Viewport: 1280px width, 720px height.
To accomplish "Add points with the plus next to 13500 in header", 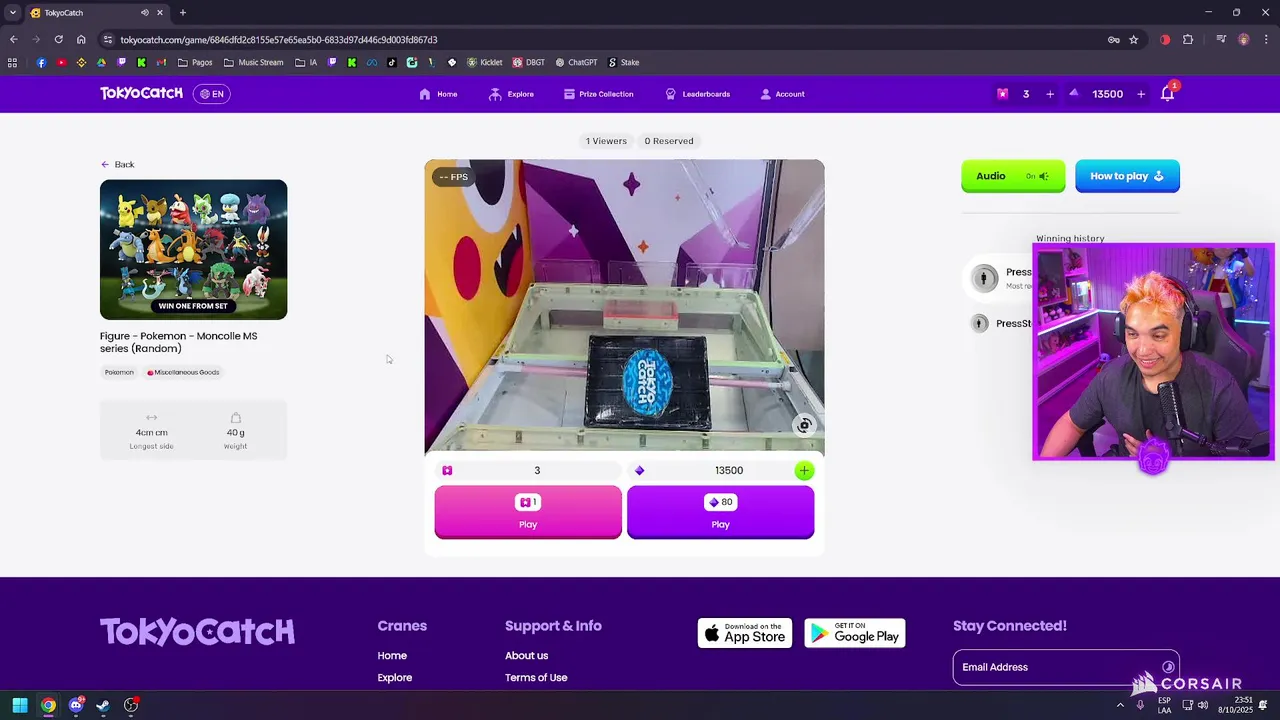I will pos(1141,94).
